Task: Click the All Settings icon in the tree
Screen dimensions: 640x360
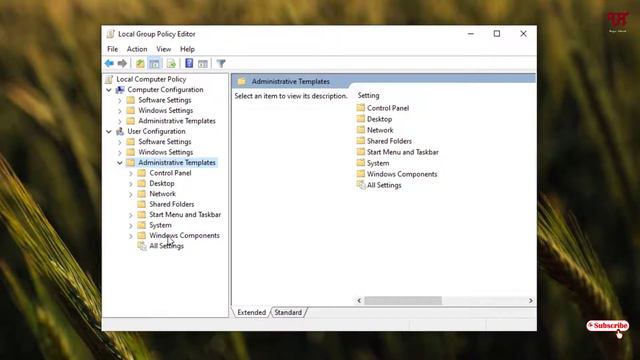Action: pos(142,246)
